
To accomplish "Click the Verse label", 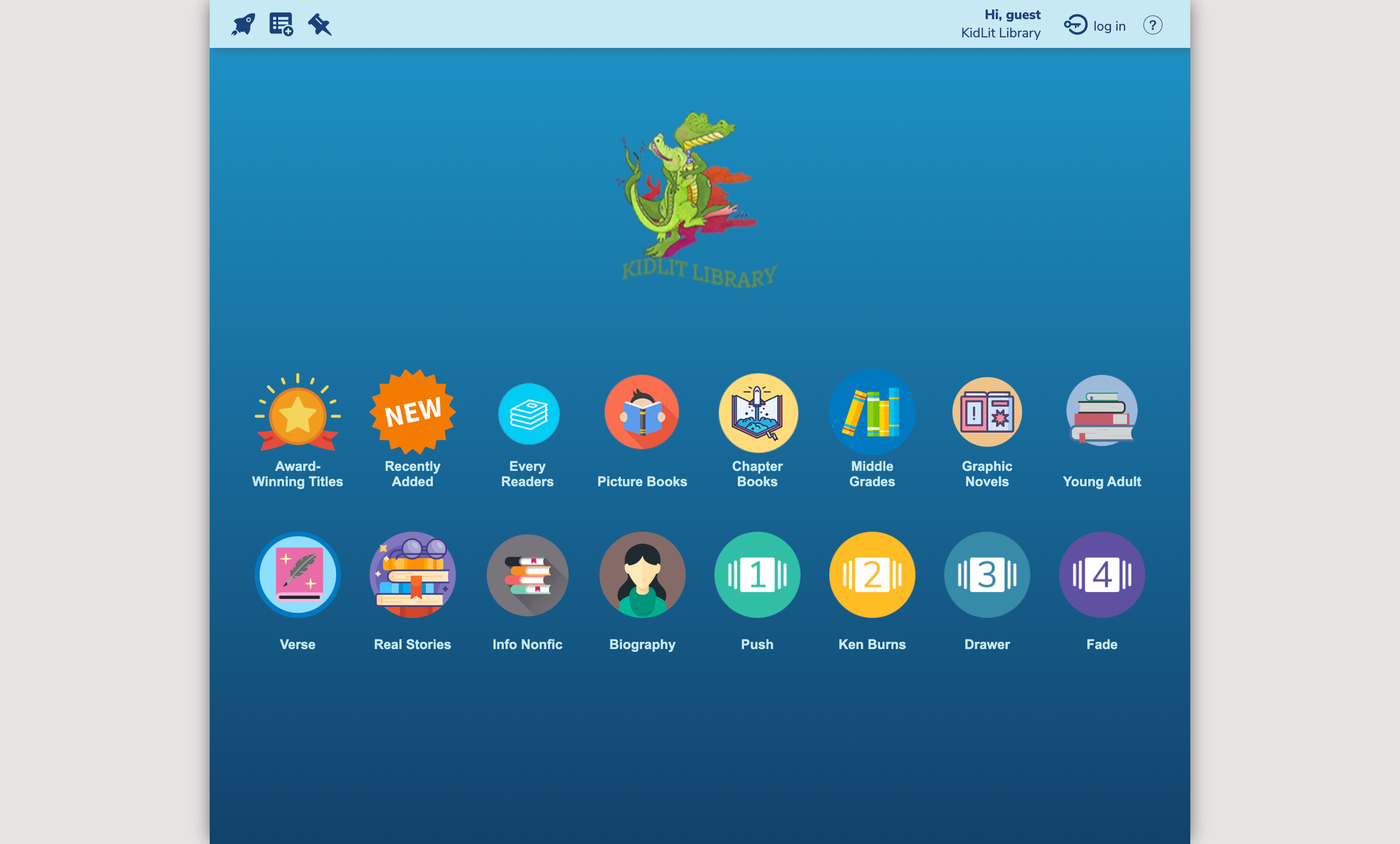I will pyautogui.click(x=298, y=644).
